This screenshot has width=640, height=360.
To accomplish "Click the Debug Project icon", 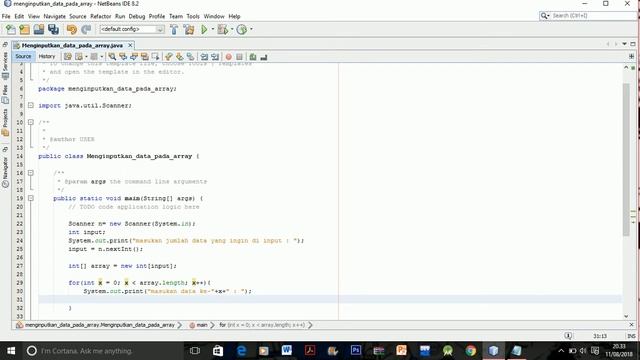I will click(222, 29).
